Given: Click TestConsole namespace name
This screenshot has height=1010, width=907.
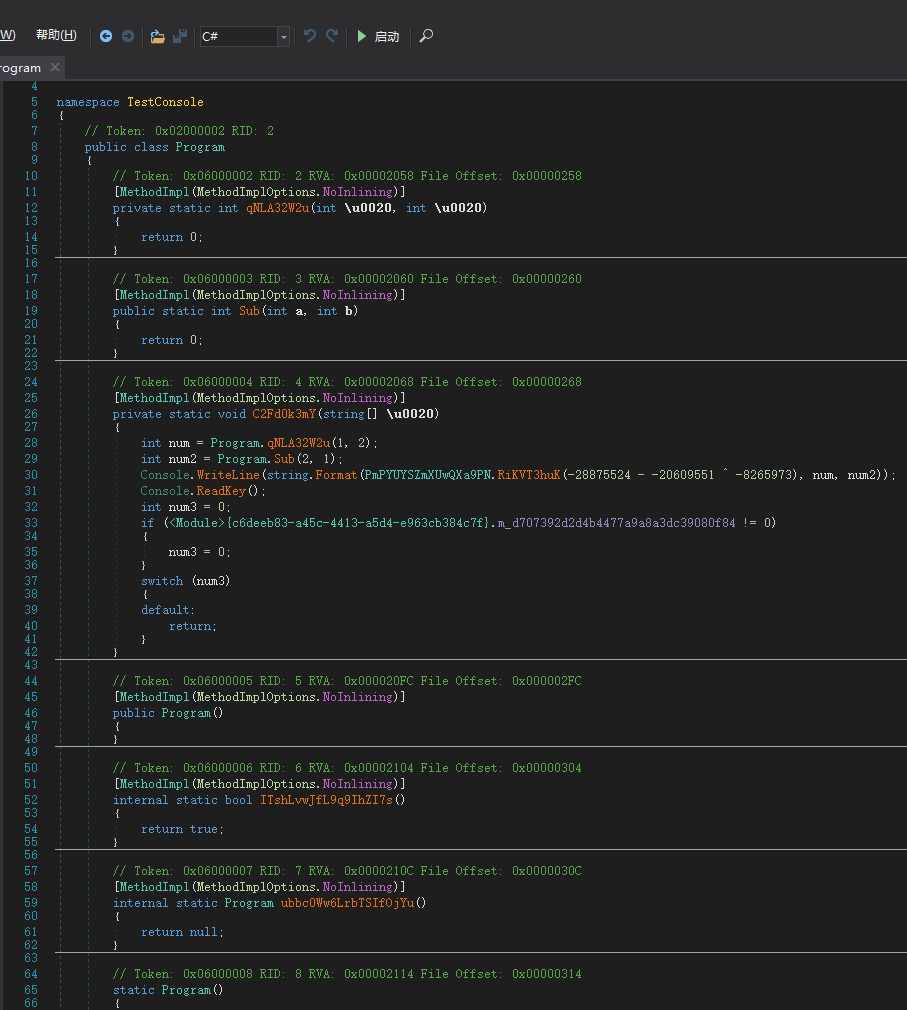Looking at the screenshot, I should [164, 102].
